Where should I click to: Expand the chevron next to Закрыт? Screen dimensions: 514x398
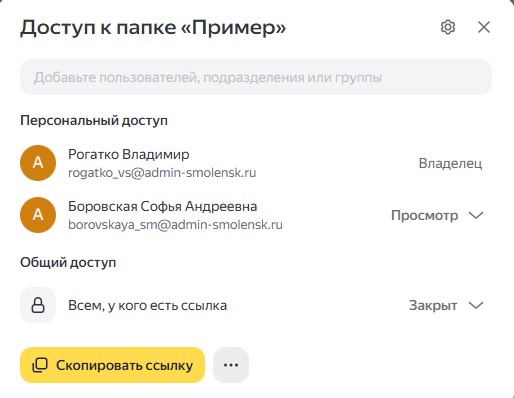pos(476,305)
